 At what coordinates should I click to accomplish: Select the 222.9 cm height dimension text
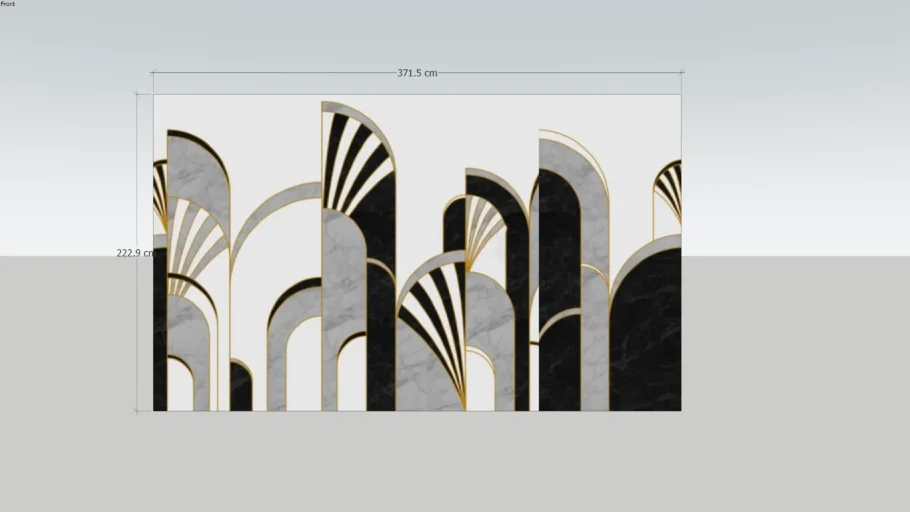click(x=134, y=253)
